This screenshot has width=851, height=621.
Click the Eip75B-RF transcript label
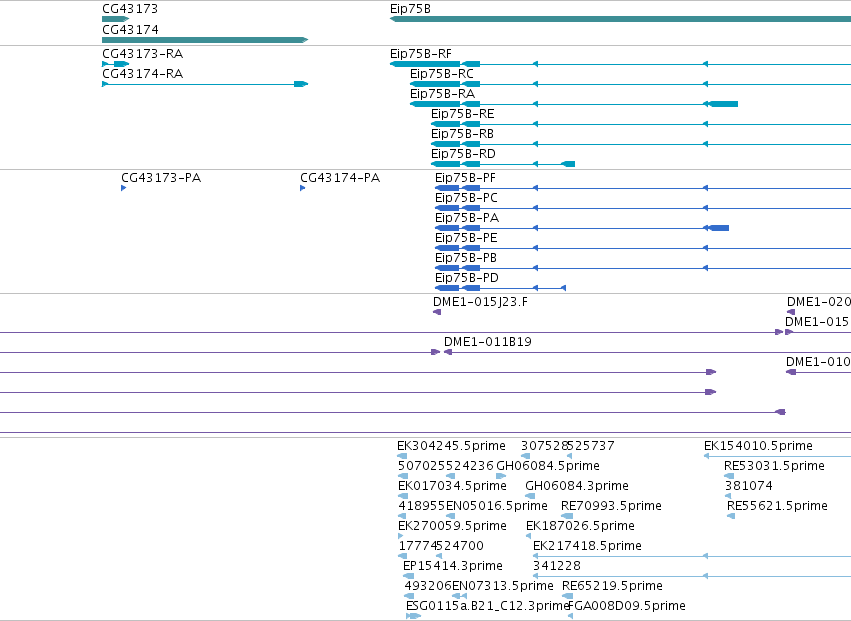(421, 54)
